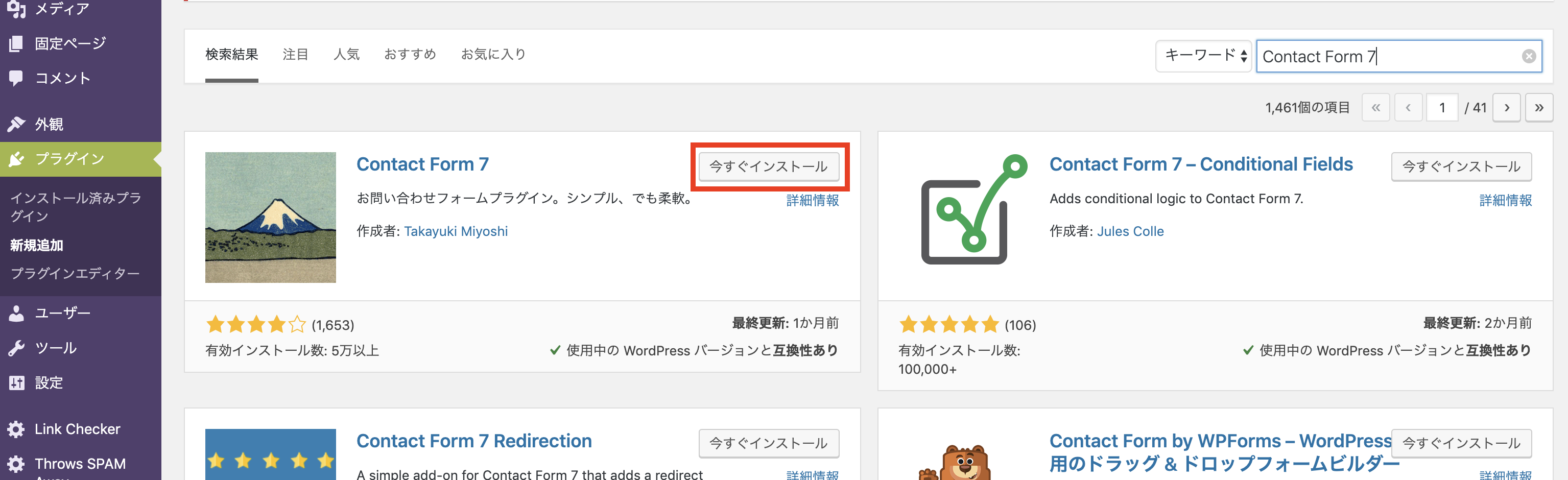Viewport: 1568px width, 480px height.
Task: Open 詳細情報 for Contact Form 7
Action: pos(813,200)
